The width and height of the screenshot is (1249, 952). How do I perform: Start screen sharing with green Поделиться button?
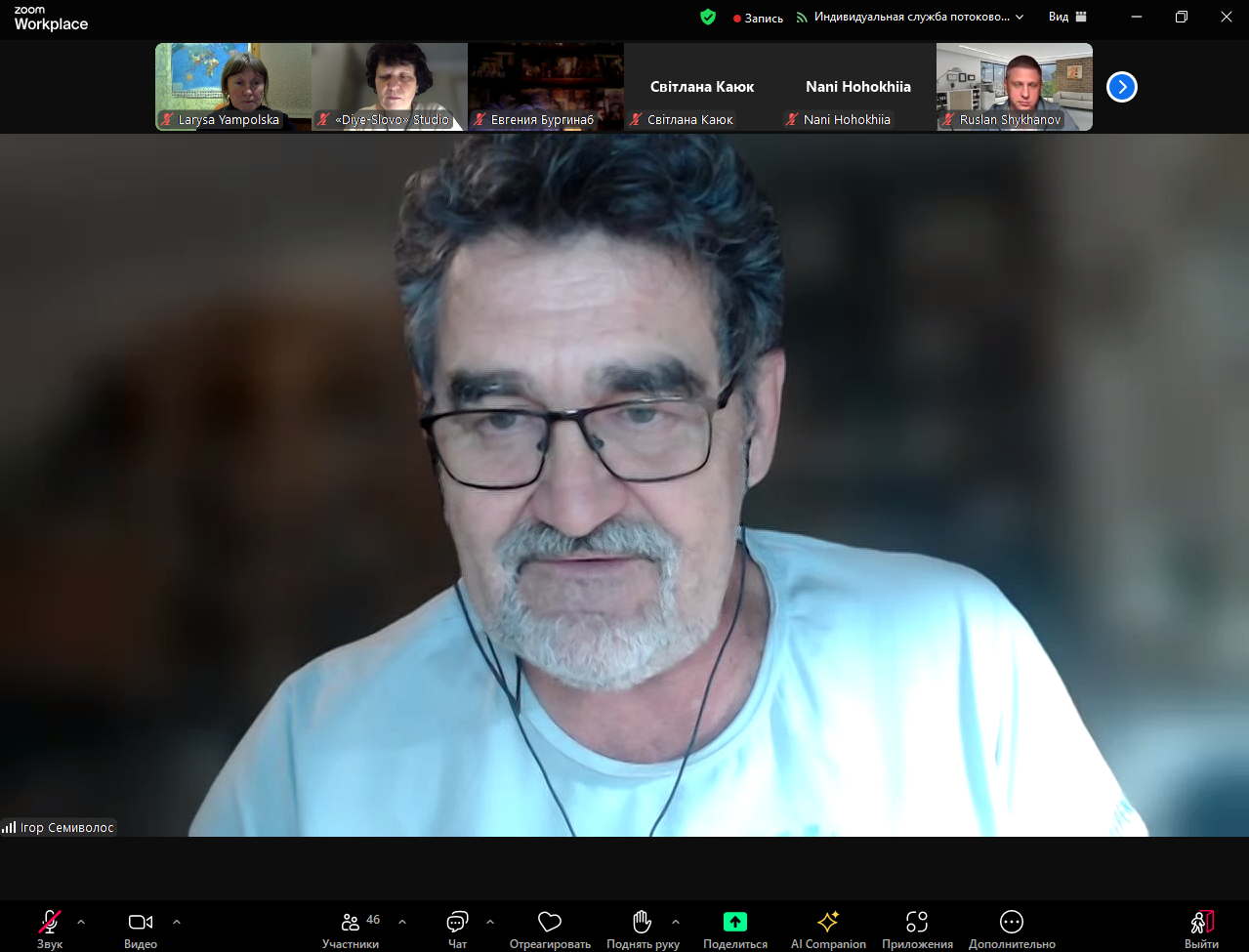[735, 929]
